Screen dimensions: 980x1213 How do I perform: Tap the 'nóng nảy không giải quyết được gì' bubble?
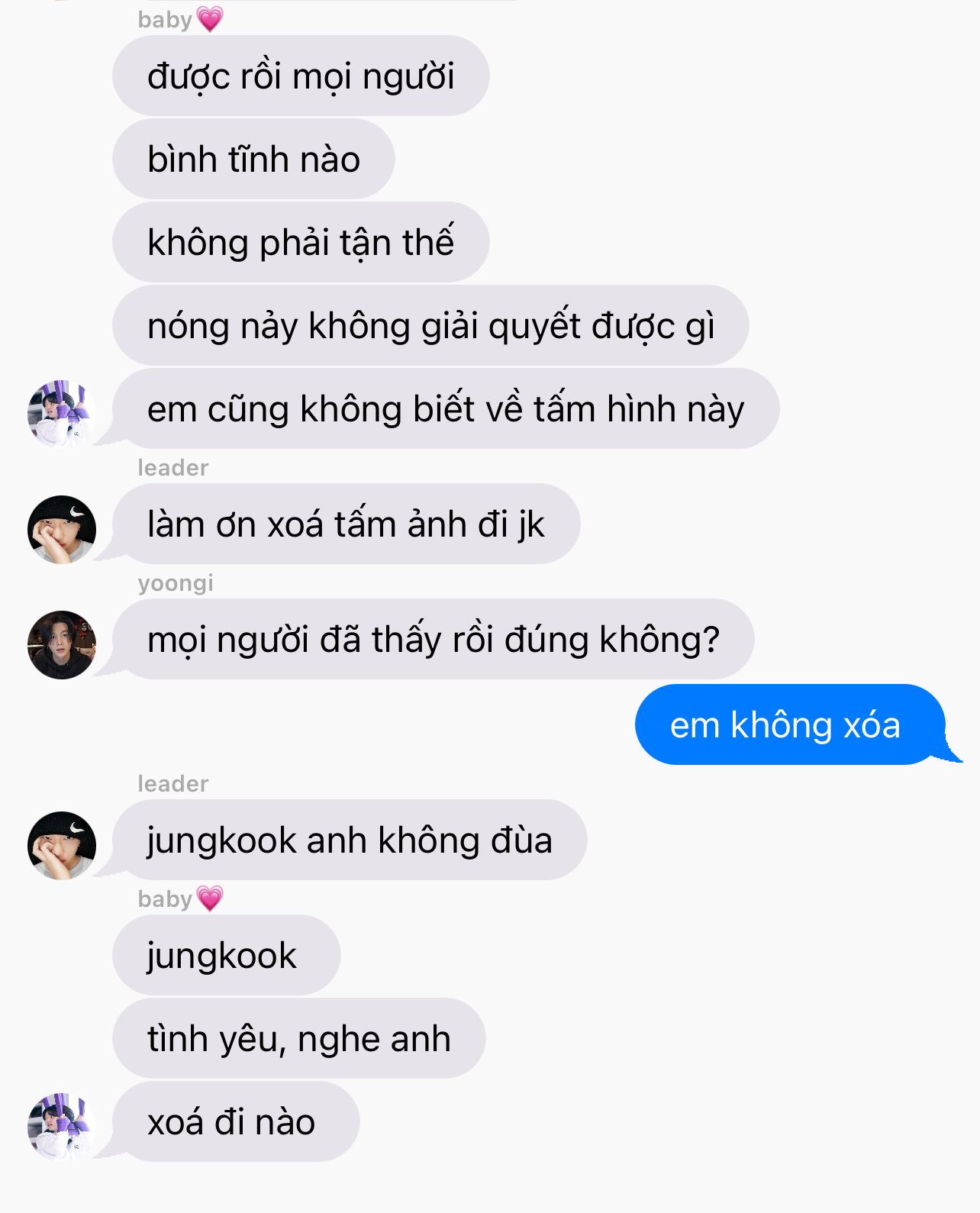pos(430,325)
